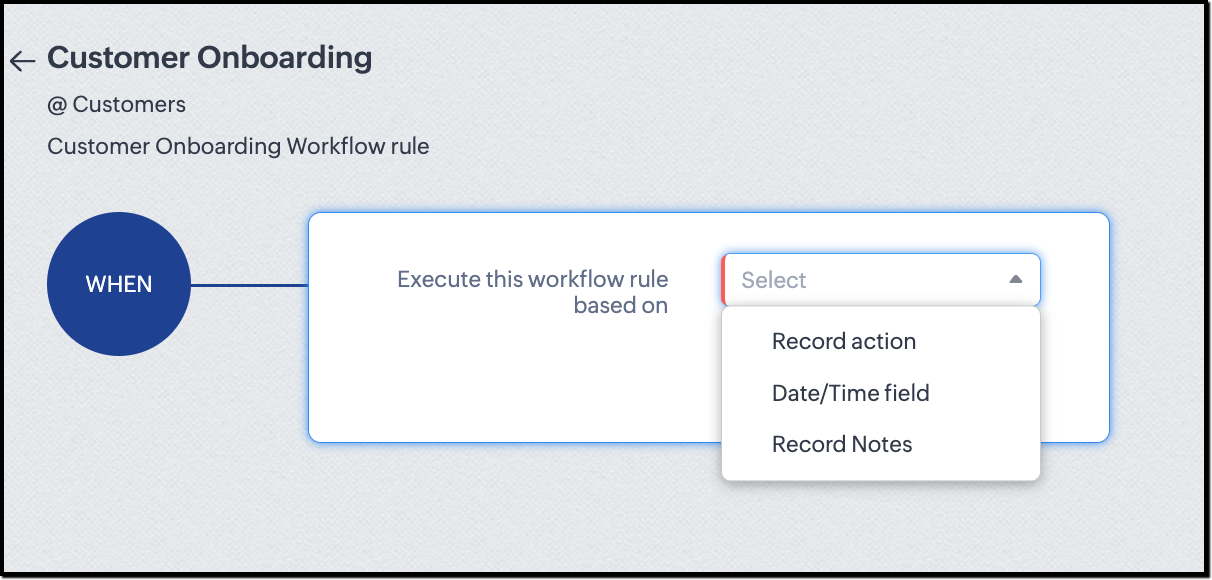Click the Customer Onboarding Workflow rule description
Screen dimensions: 1212x580
(238, 146)
